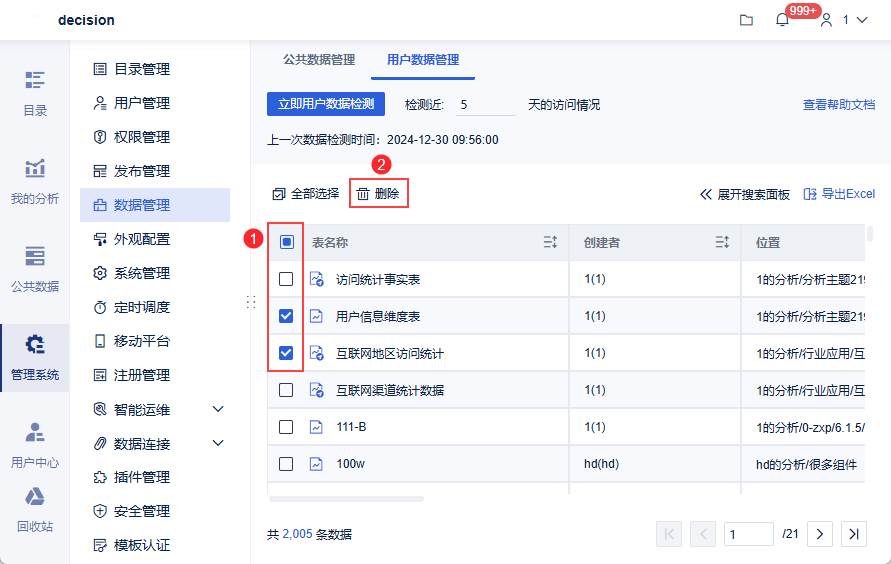
Task: Click the page number input field
Action: pyautogui.click(x=749, y=534)
